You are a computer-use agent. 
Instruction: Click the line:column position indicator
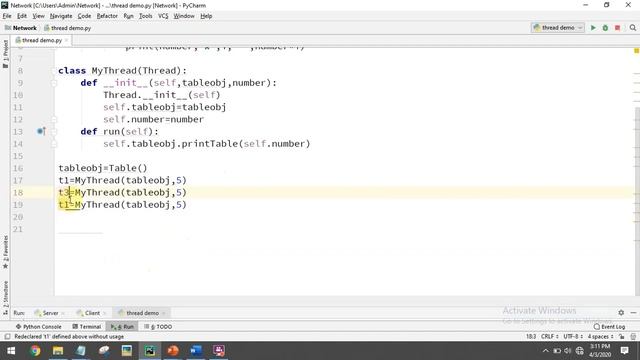tap(531, 337)
